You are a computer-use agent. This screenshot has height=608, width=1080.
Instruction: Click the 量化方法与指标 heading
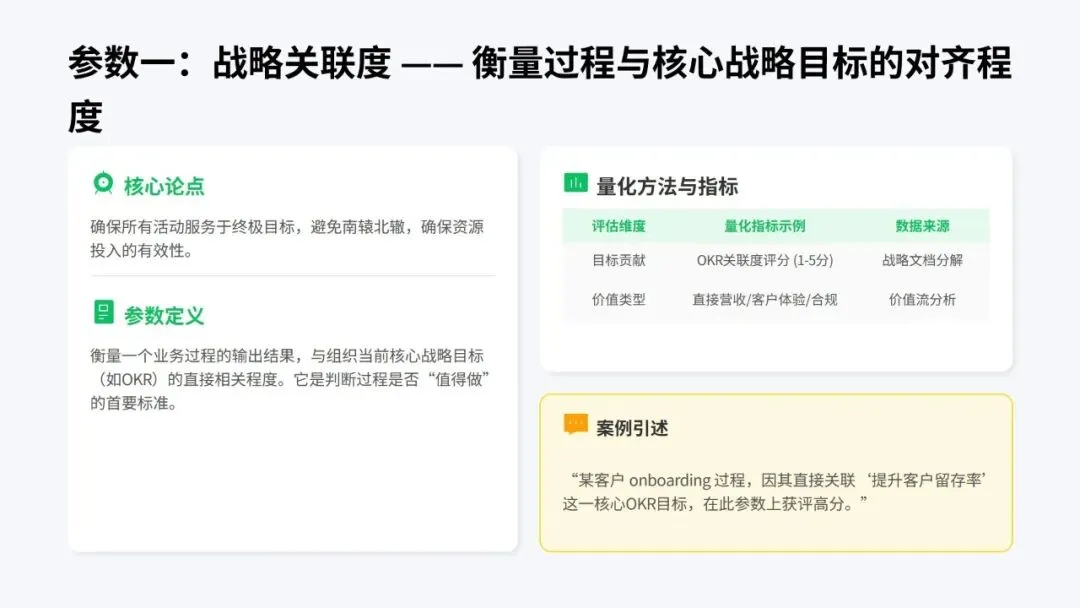(667, 186)
